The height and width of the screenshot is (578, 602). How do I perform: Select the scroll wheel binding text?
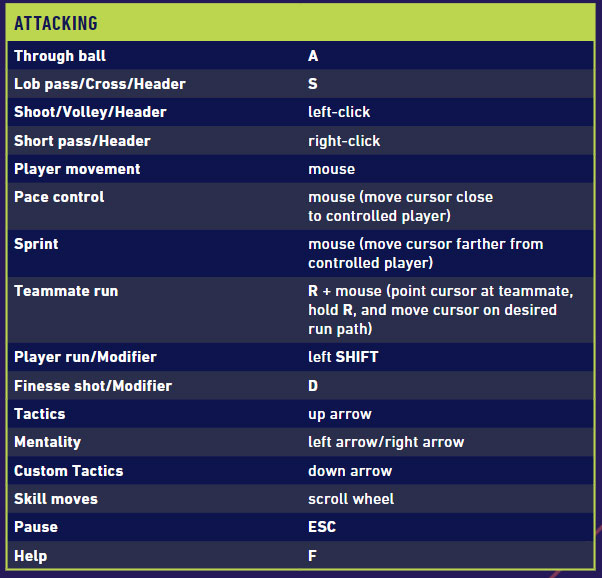351,499
